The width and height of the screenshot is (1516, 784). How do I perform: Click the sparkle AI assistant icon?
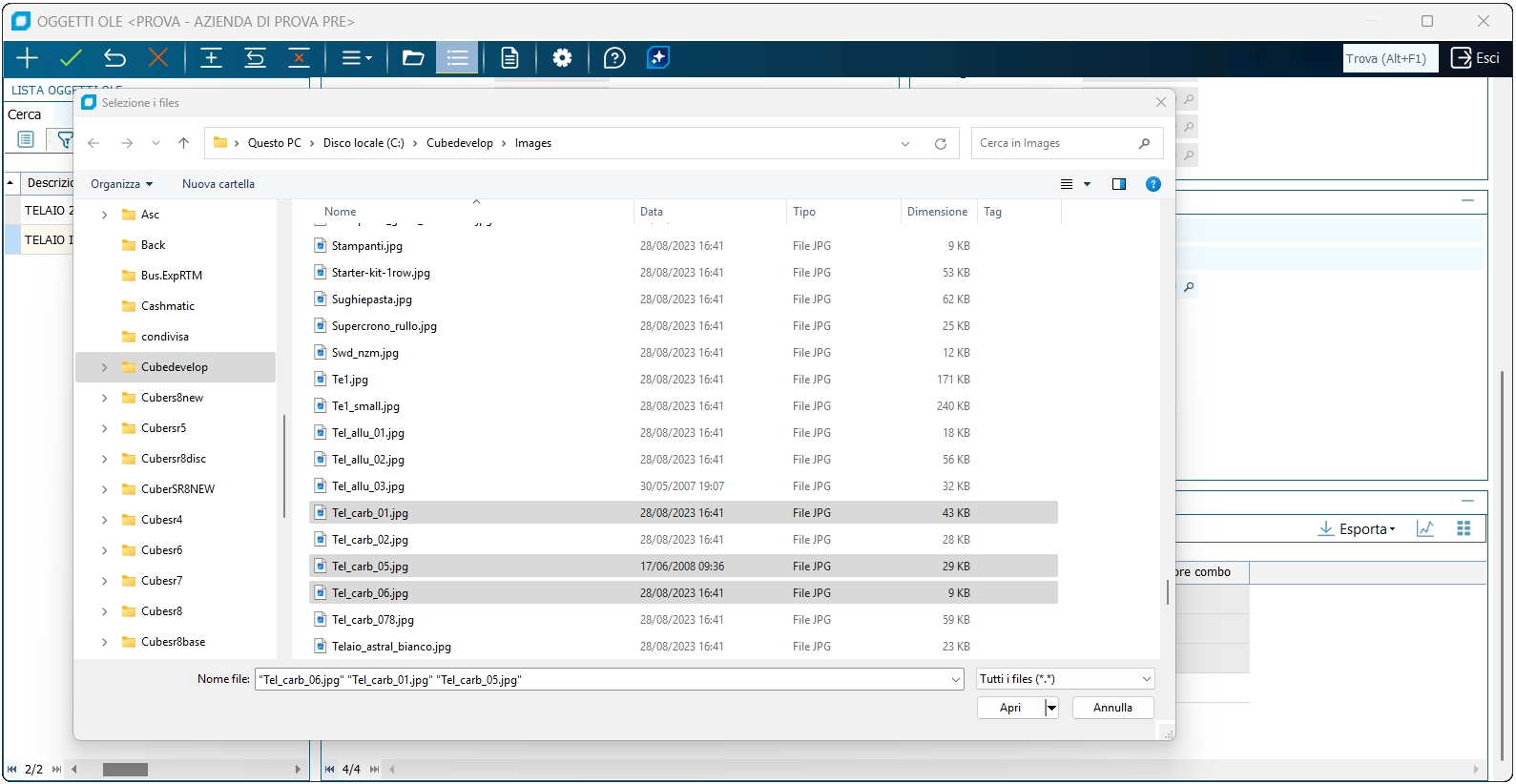(x=658, y=58)
